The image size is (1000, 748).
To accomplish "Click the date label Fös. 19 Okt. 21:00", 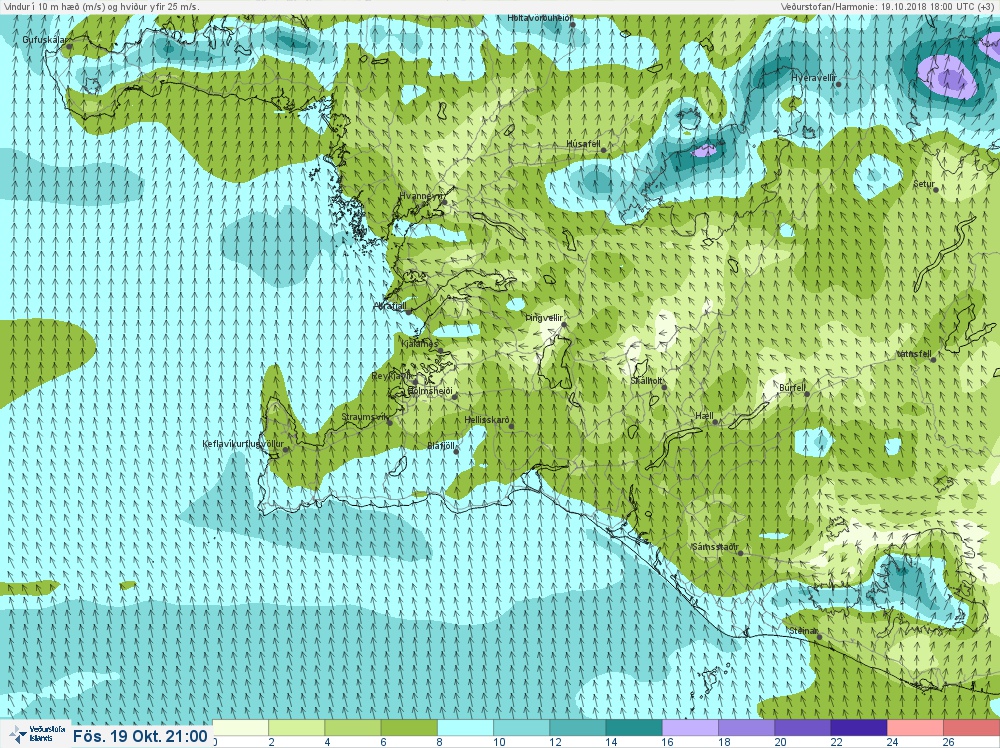I will [140, 736].
